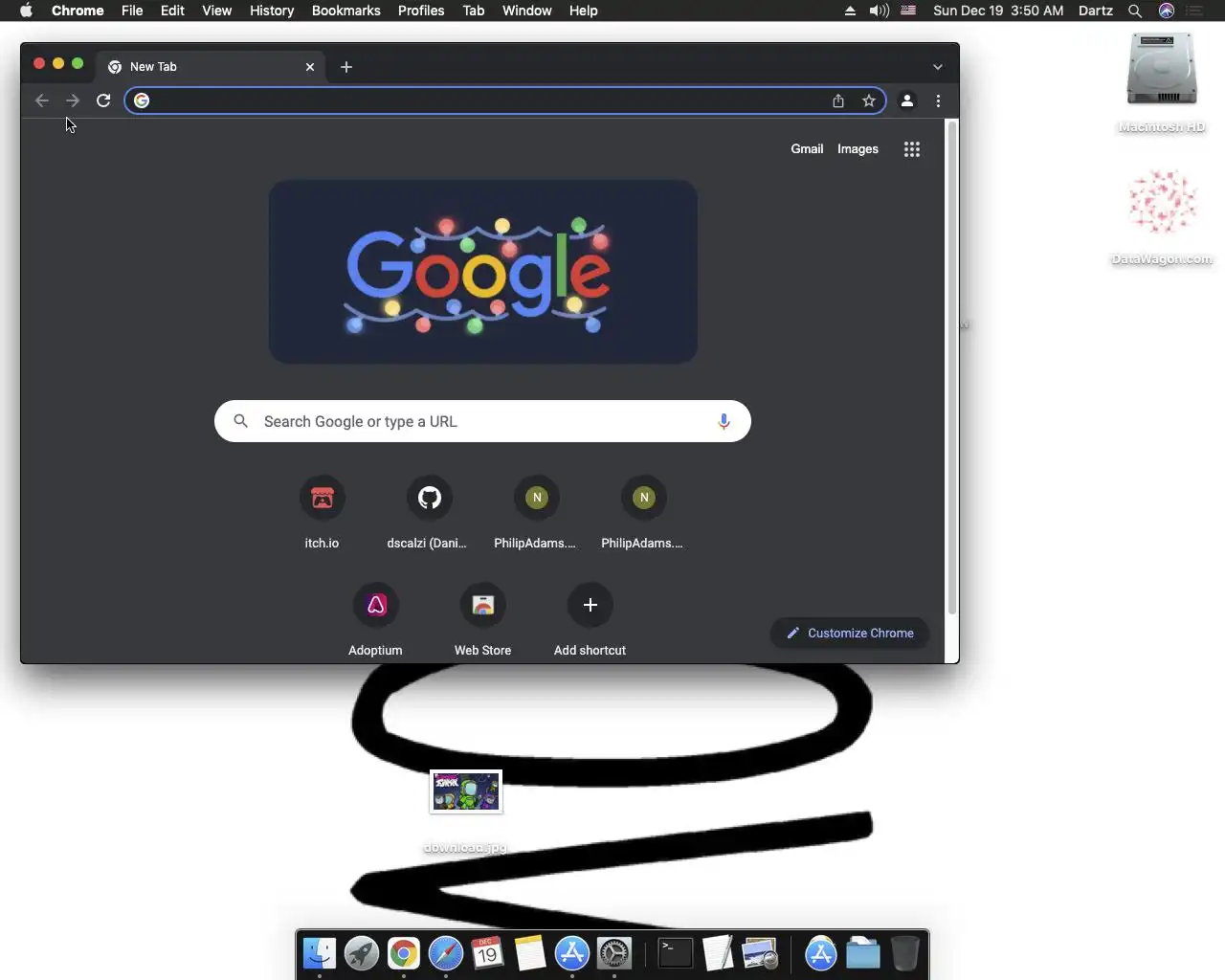Open the Adoptium shortcut
Image resolution: width=1225 pixels, height=980 pixels.
[x=375, y=621]
